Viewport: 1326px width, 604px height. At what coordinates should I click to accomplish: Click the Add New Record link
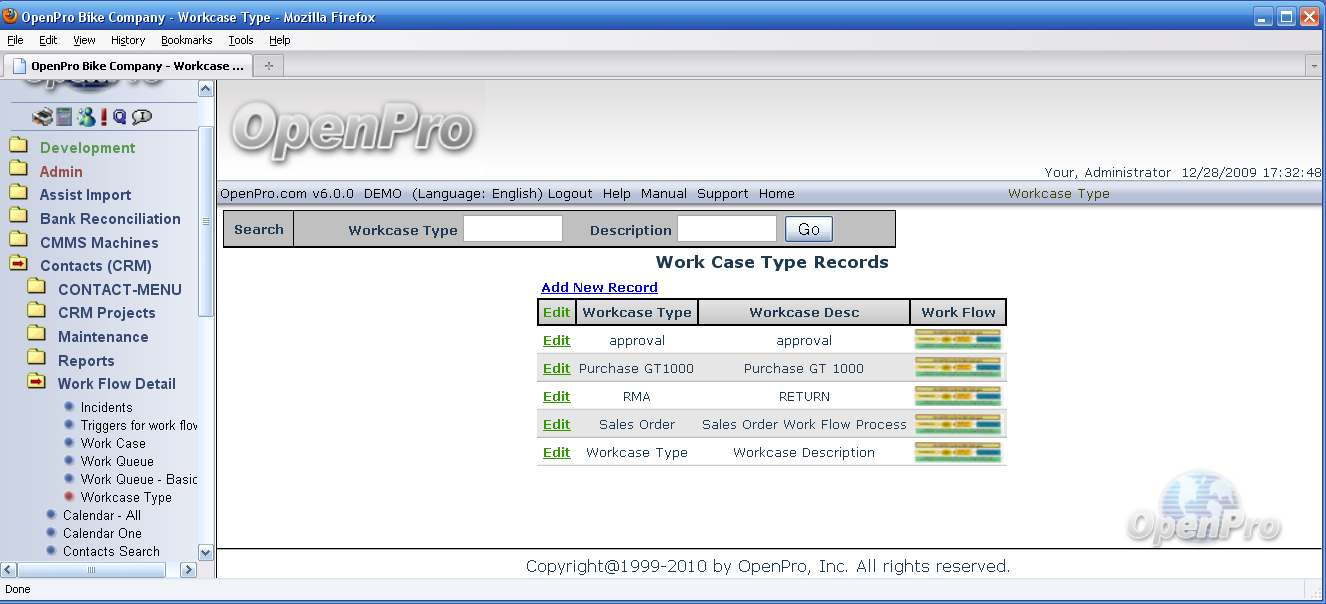pos(599,288)
